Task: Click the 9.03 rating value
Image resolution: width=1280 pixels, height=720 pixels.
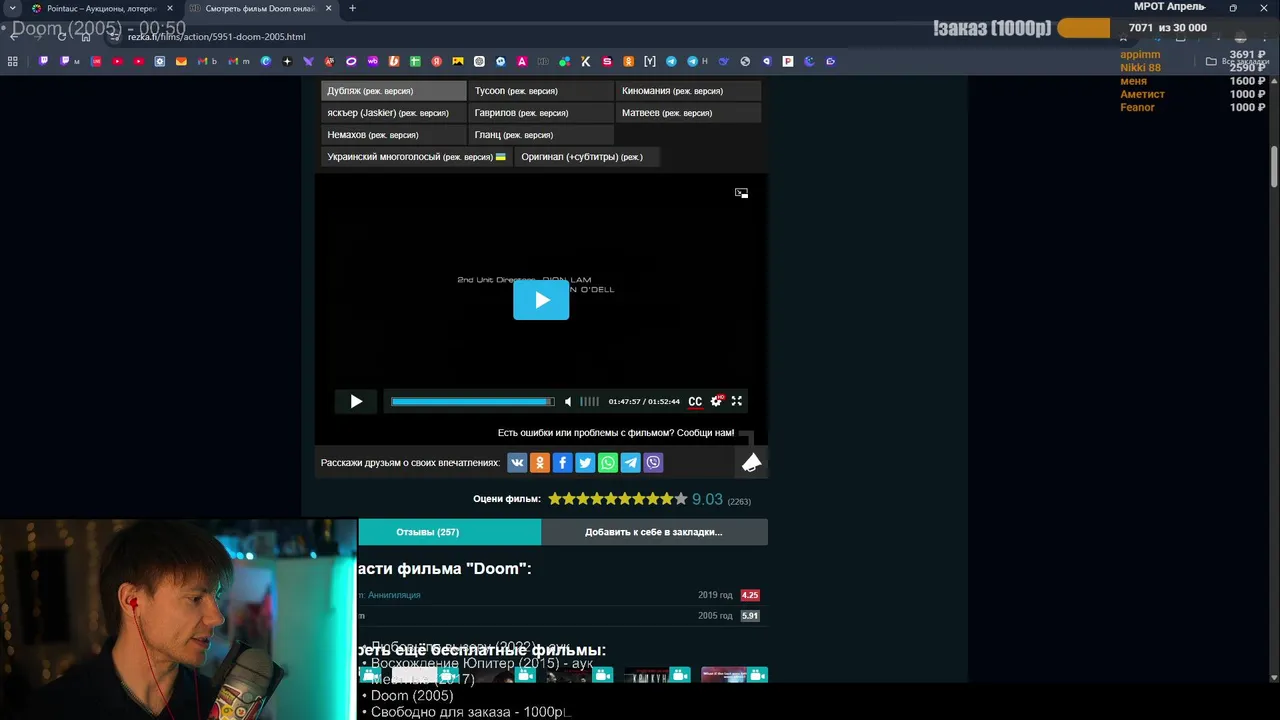Action: pyautogui.click(x=707, y=499)
